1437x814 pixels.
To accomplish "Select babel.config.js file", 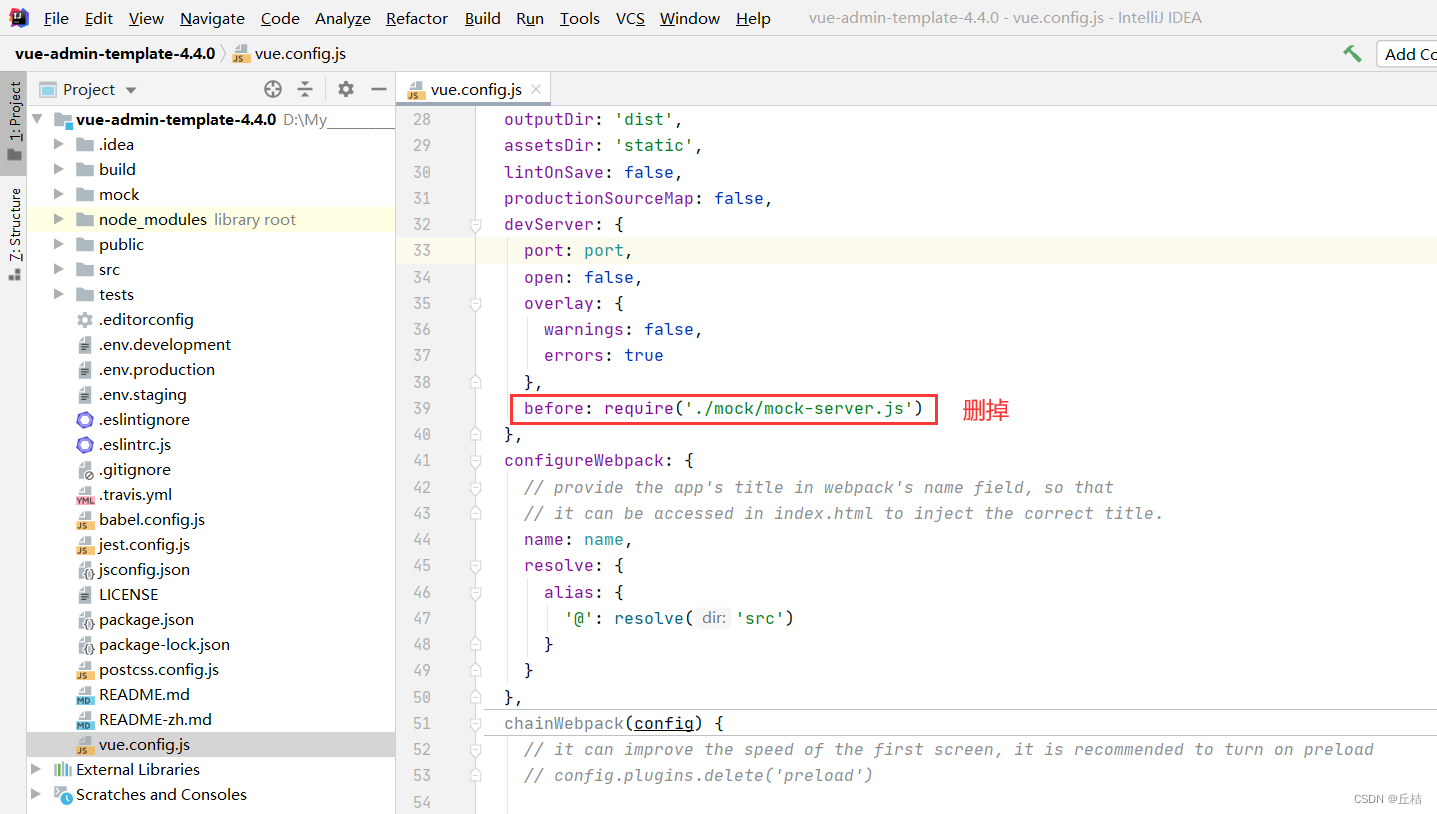I will tap(151, 519).
